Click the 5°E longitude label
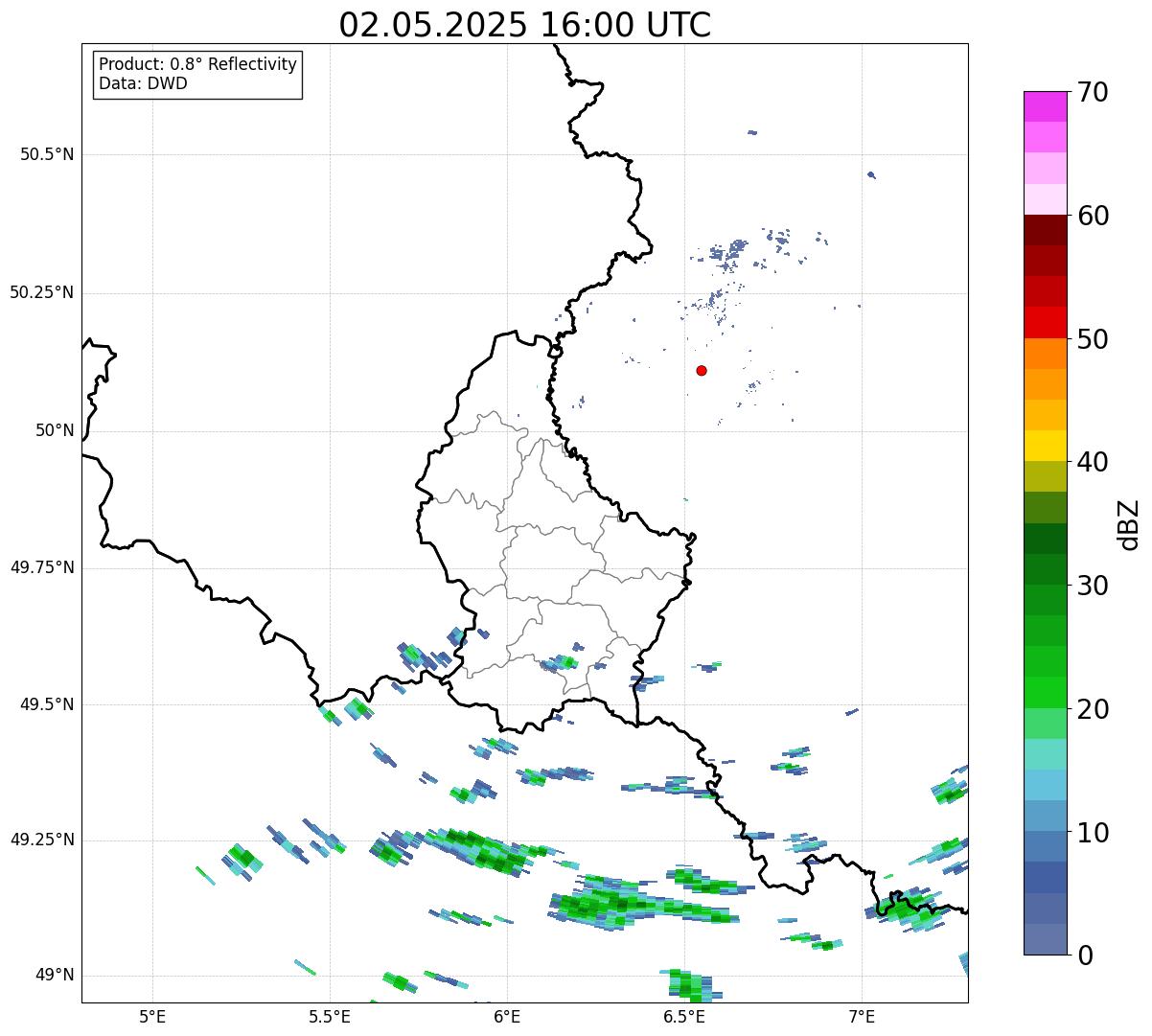 [x=152, y=1016]
